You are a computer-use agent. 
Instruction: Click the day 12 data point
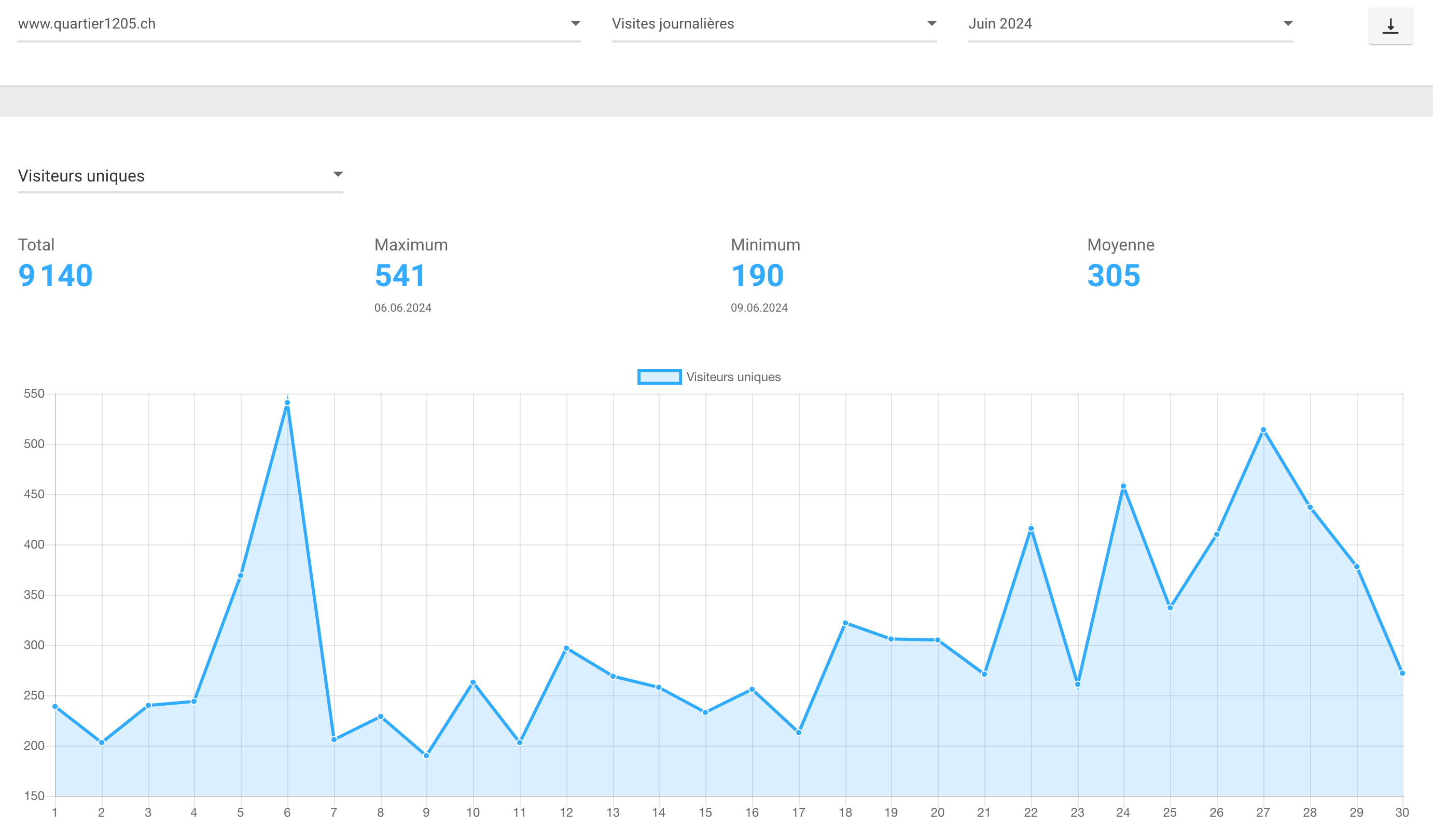click(x=566, y=649)
